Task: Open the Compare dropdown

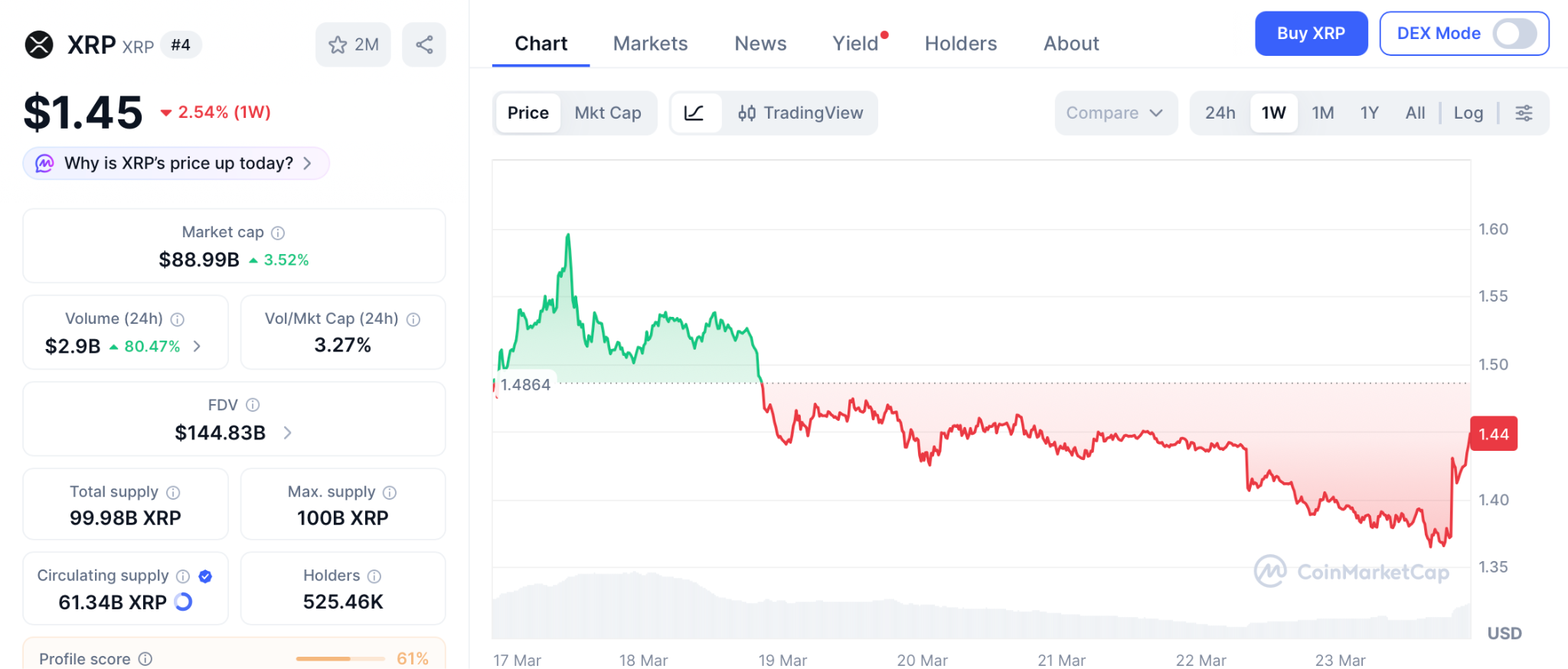Action: point(1116,113)
